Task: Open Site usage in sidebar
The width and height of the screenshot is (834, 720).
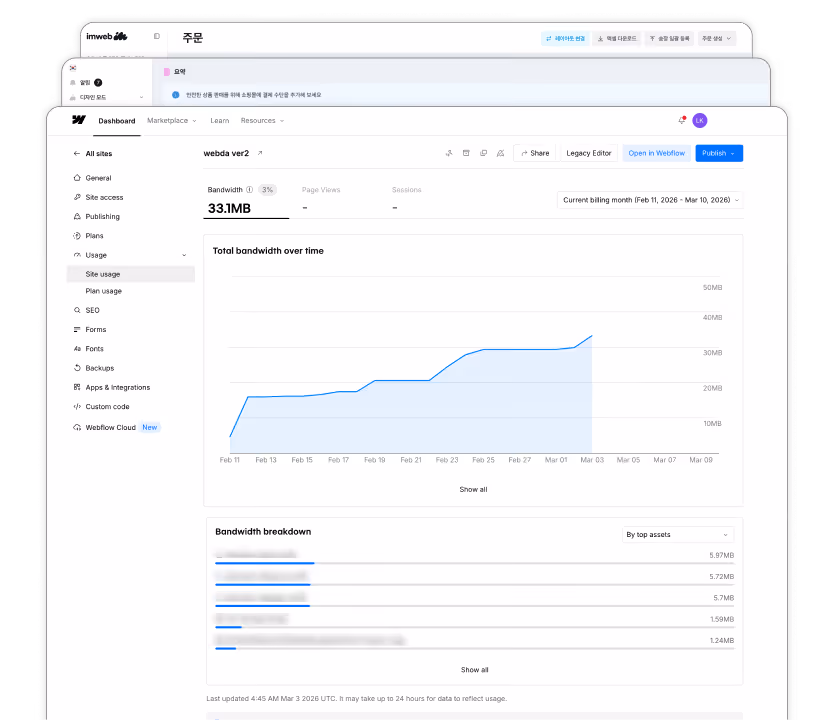Action: 131,274
